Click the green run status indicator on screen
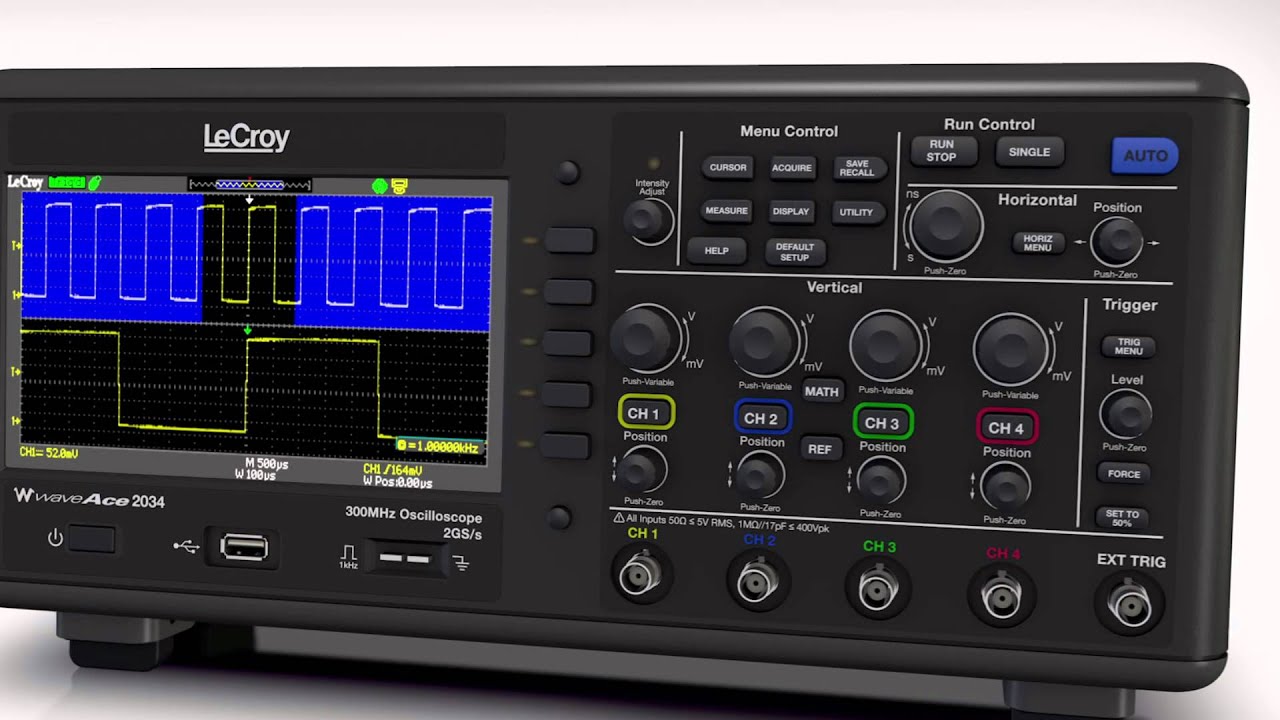This screenshot has height=720, width=1280. [67, 182]
